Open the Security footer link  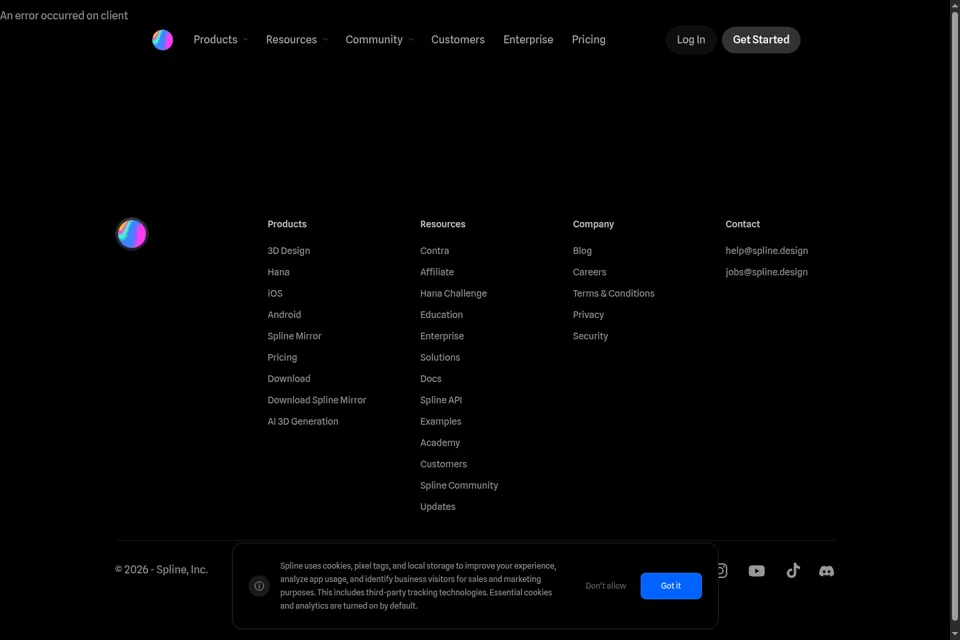(591, 336)
